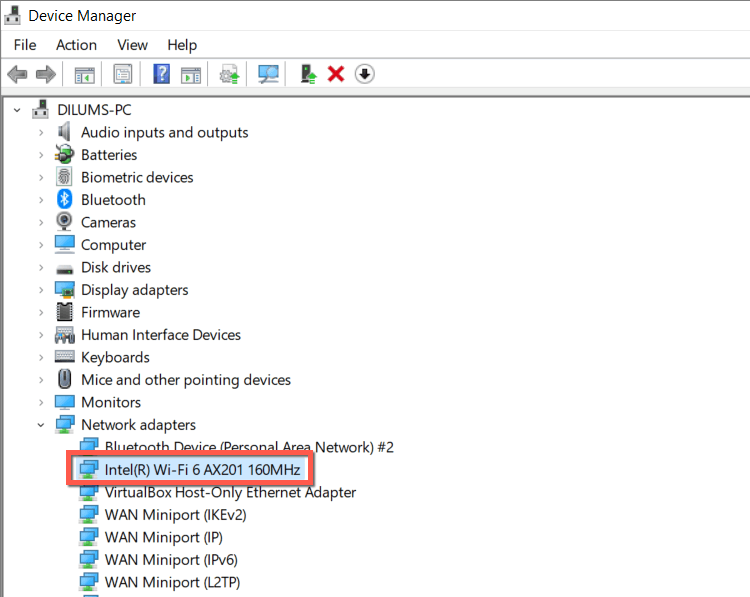Select WAN Miniport (L2TP)

172,582
